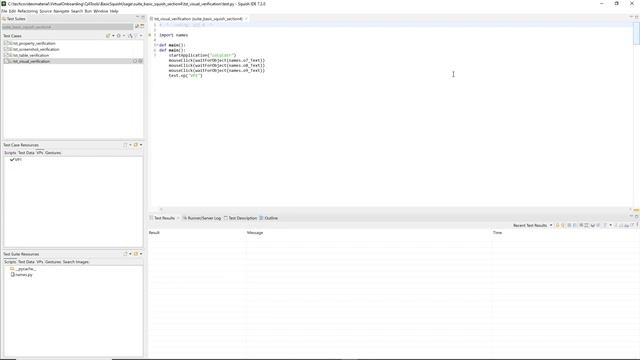640x360 pixels.
Task: Open the Run menu
Action: [88, 11]
